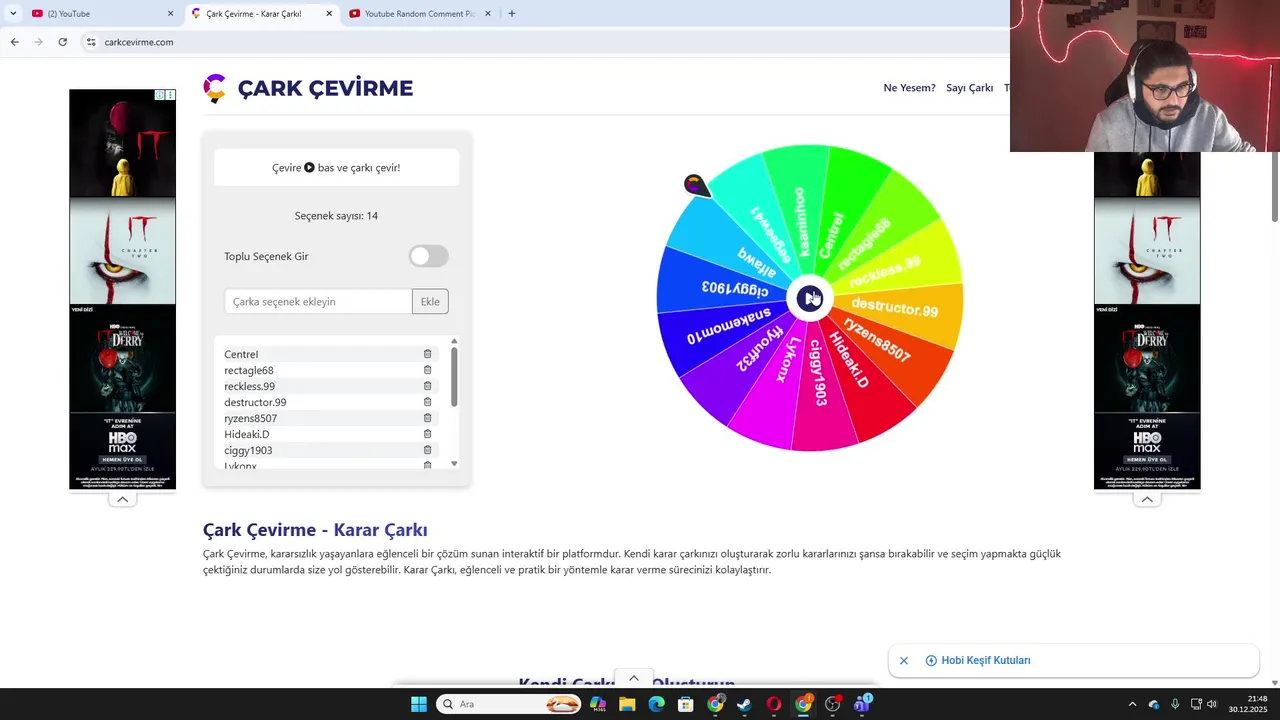Open Steam from the taskbar
The height and width of the screenshot is (720, 1280).
coord(744,704)
